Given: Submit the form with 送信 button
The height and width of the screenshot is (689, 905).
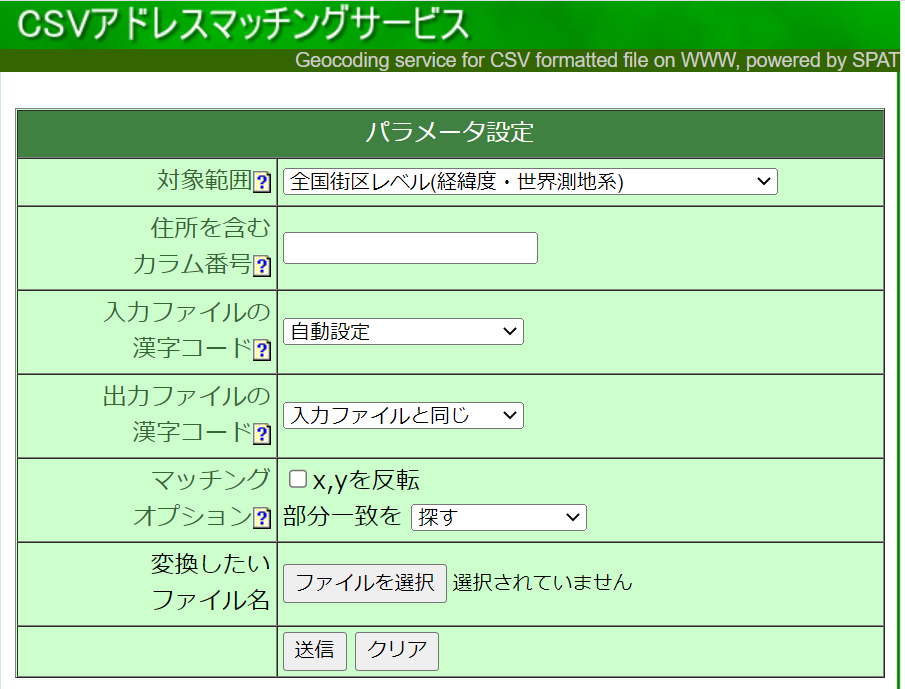Looking at the screenshot, I should point(315,650).
